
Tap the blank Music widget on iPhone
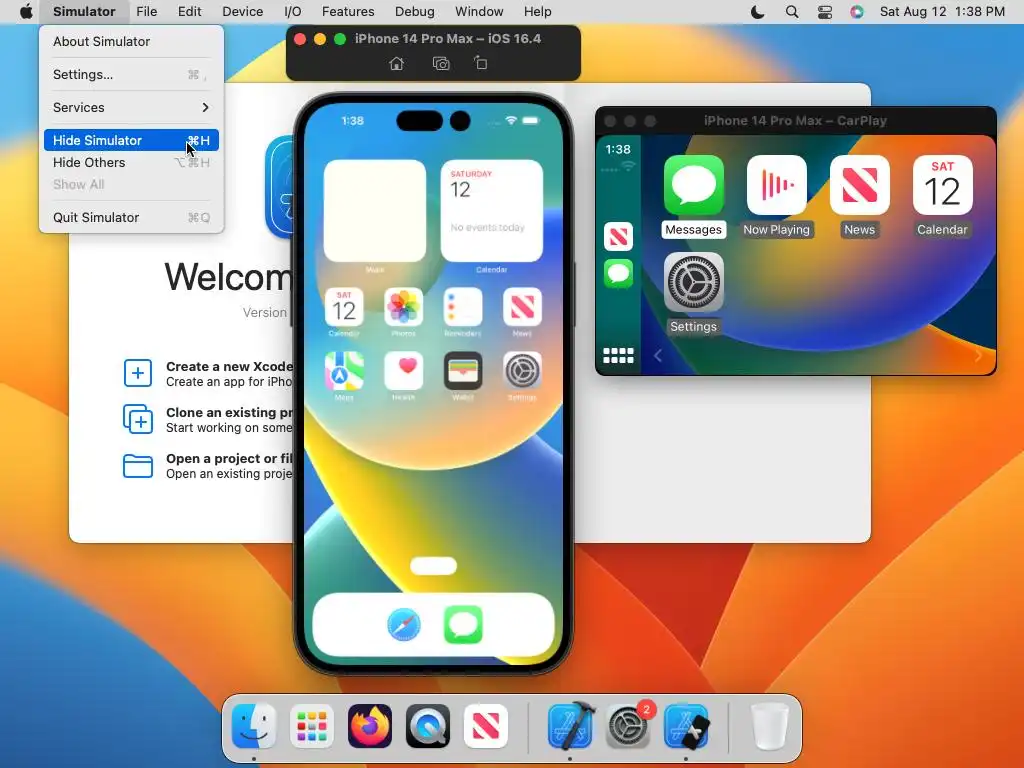tap(375, 211)
